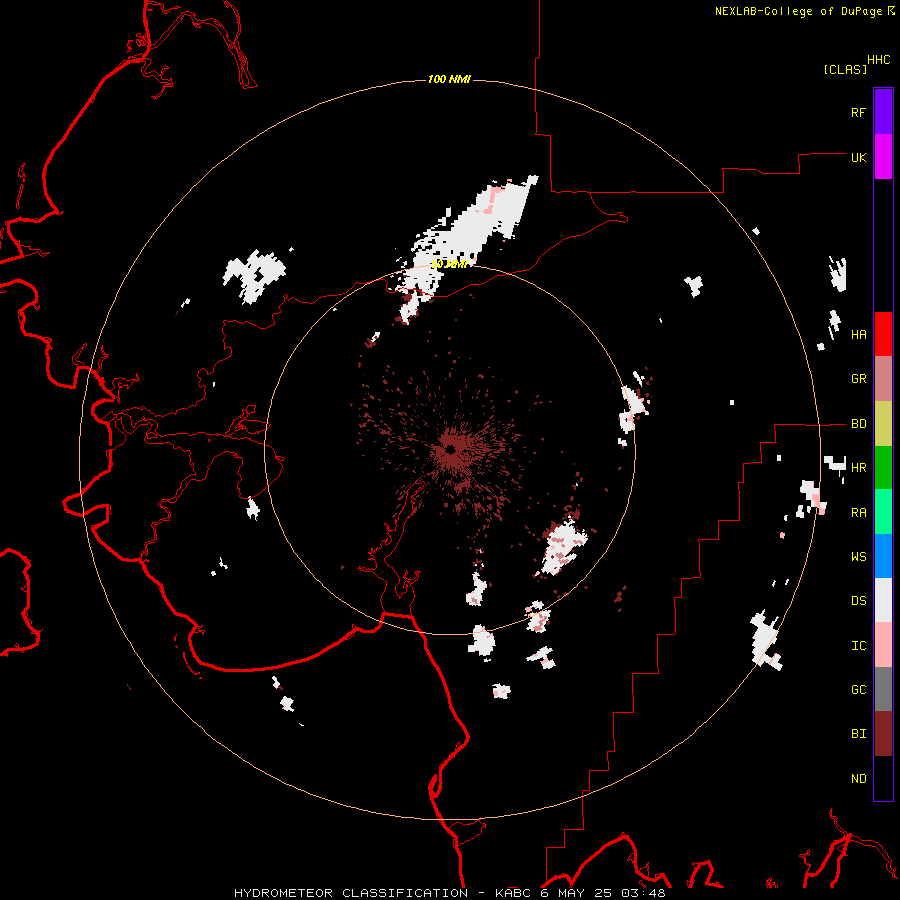Click the BD yellow legend swatch
The width and height of the screenshot is (900, 900).
(x=883, y=424)
